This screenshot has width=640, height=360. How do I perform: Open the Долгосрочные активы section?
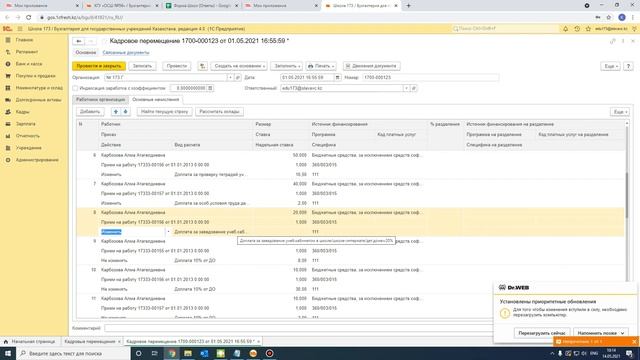(38, 100)
